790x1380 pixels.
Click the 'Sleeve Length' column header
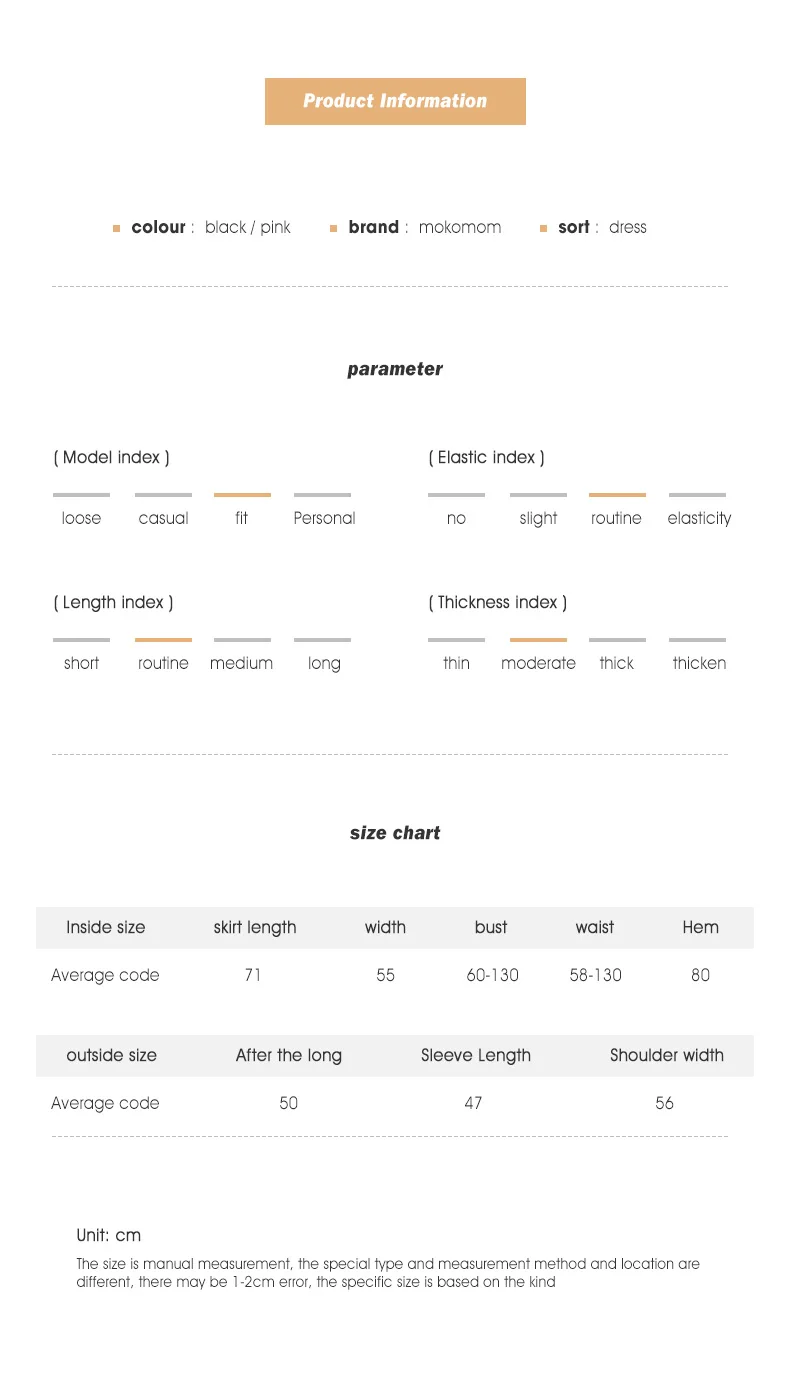(476, 1055)
